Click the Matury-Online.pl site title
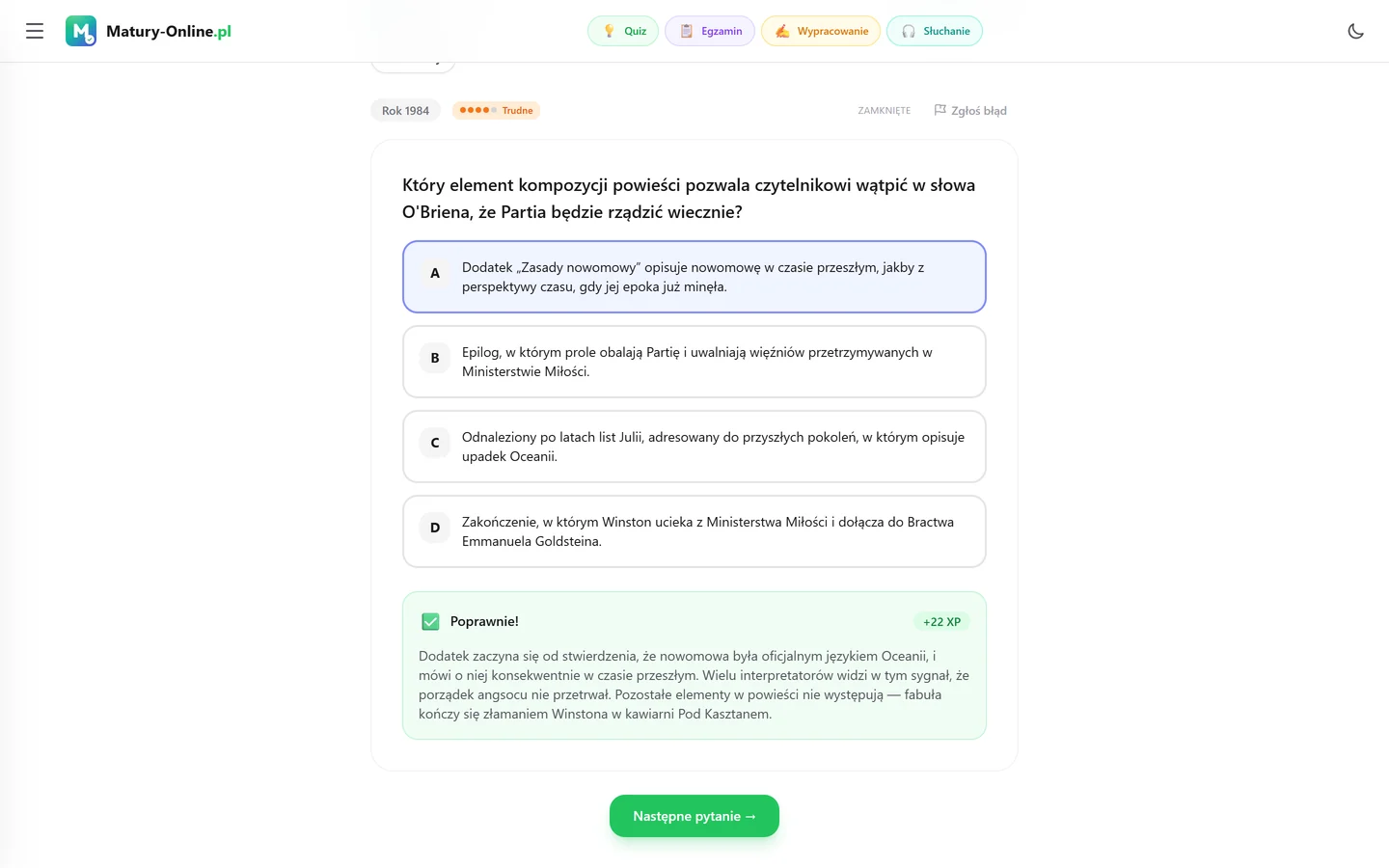Image resolution: width=1389 pixels, height=868 pixels. (x=169, y=31)
